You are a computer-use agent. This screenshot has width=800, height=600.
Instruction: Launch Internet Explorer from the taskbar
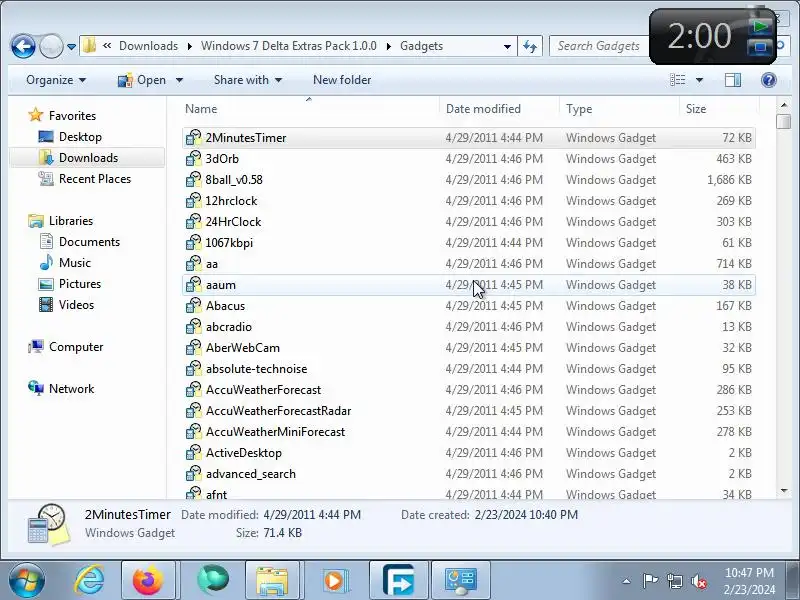pos(89,581)
